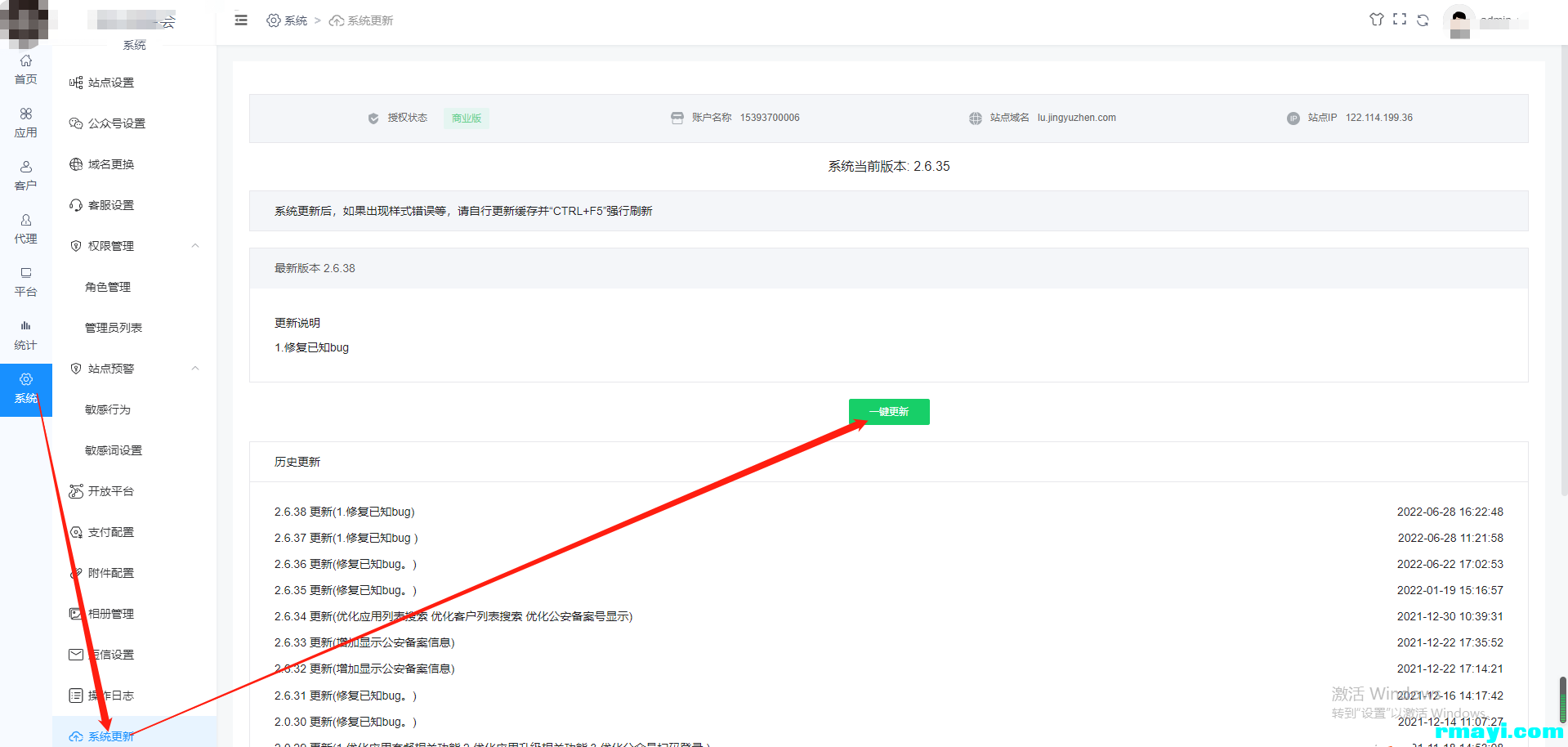Open the theme shirt icon in header

[x=1377, y=20]
